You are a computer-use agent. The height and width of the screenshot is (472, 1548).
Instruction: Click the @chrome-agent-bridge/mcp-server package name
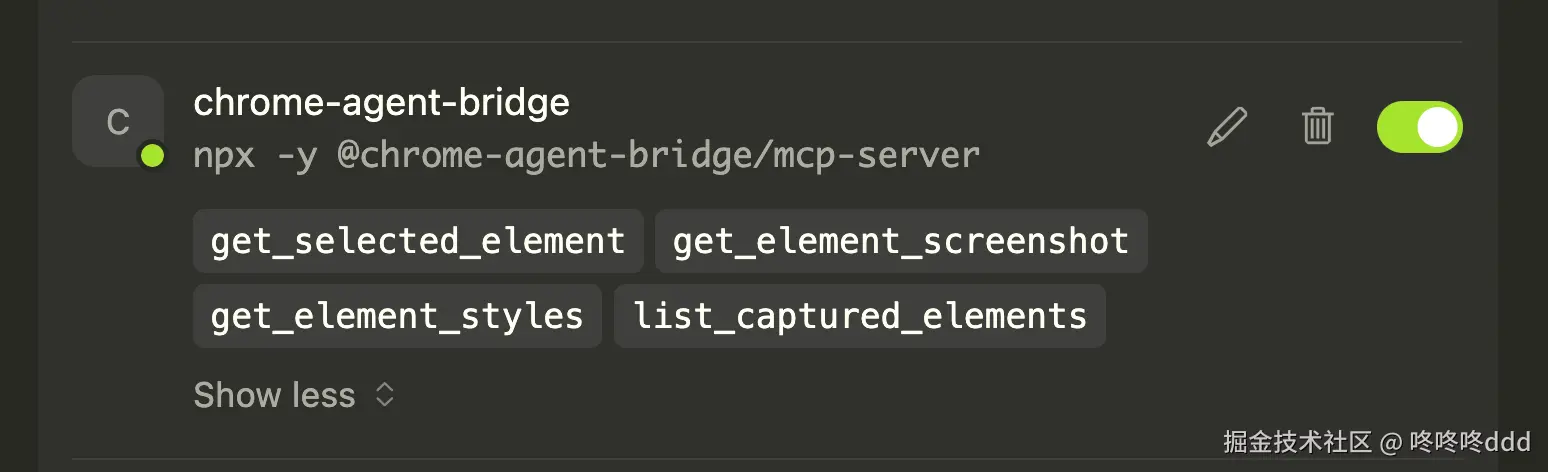[x=658, y=155]
